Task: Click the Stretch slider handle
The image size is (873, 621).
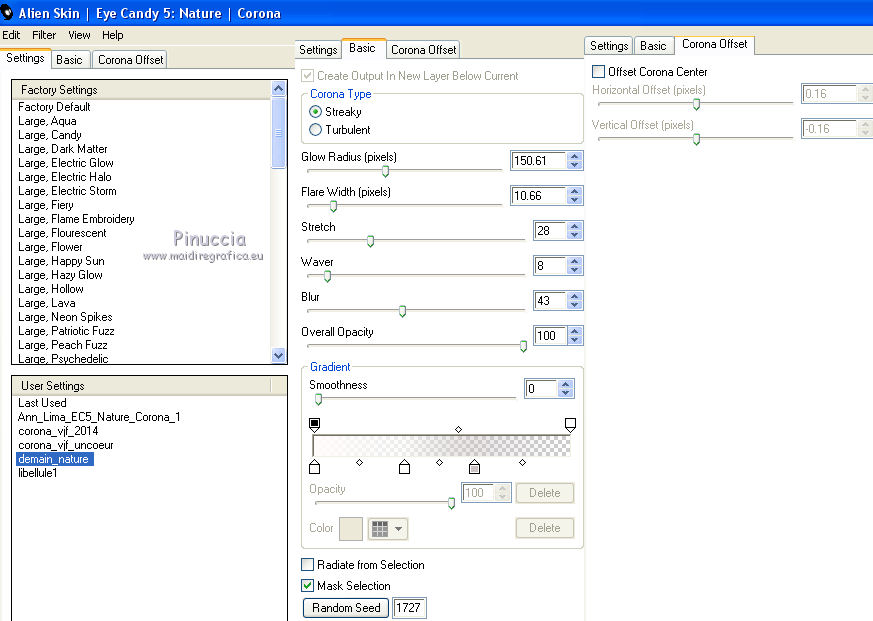Action: [x=370, y=241]
